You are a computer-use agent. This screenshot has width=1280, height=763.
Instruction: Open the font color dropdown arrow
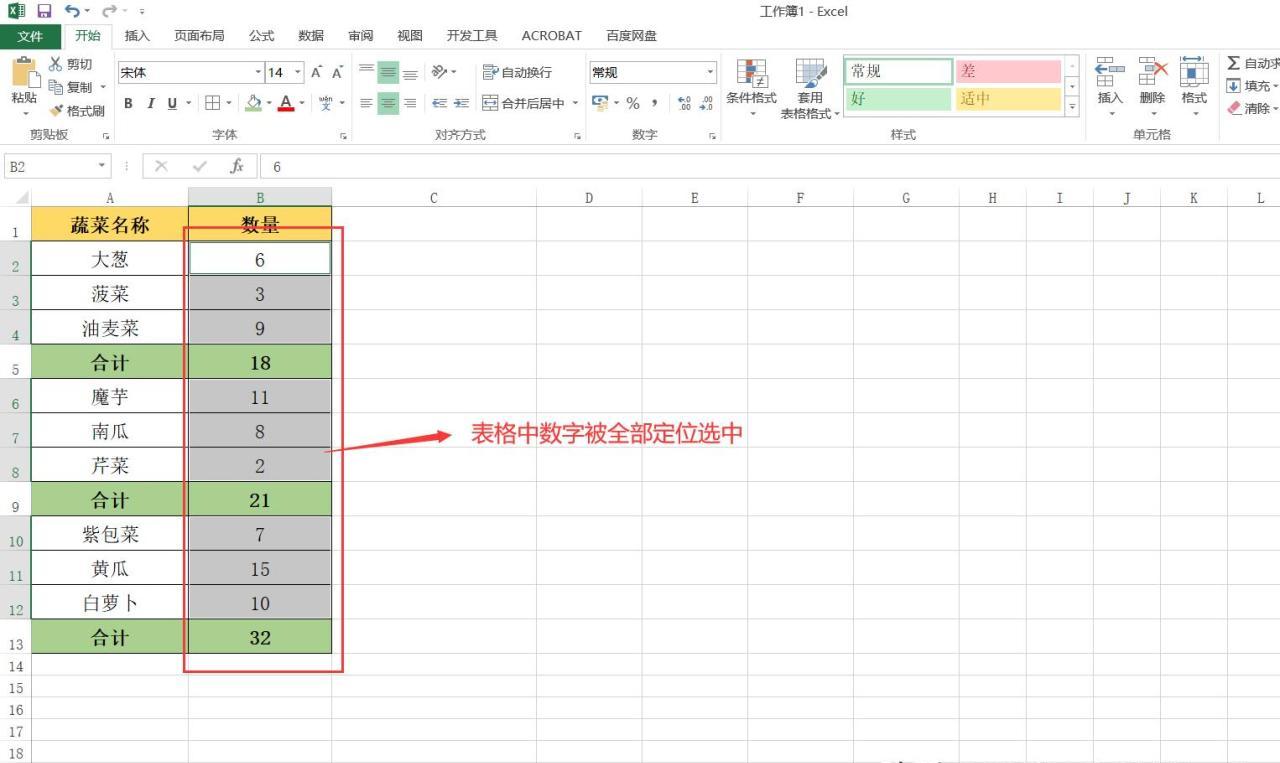[302, 103]
